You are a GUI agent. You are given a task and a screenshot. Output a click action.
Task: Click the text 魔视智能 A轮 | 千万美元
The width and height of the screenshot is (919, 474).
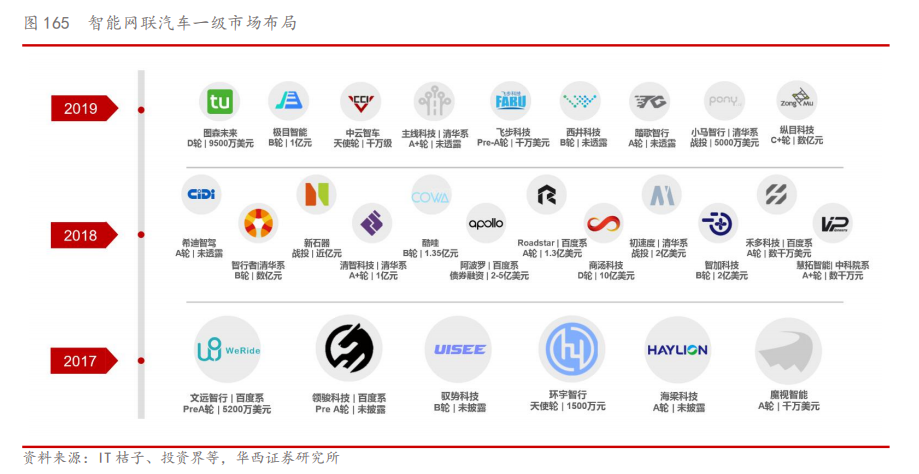(x=789, y=401)
